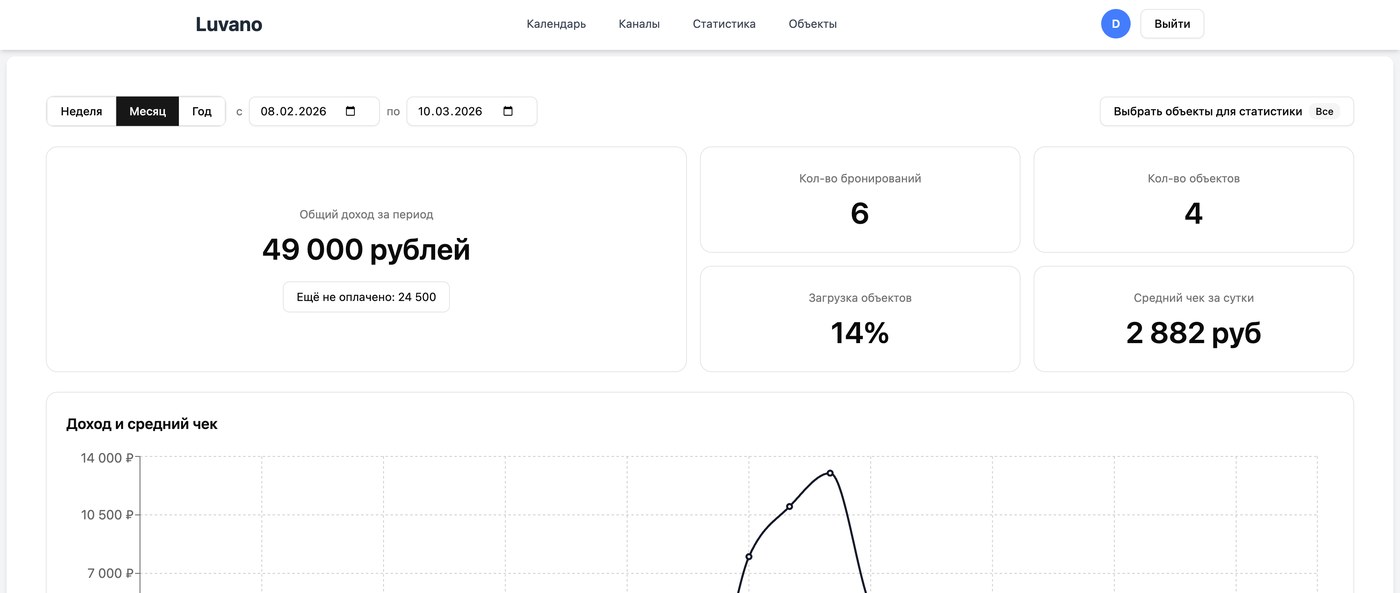The width and height of the screenshot is (1400, 593).
Task: Click the Средний чек value 2 882 руб
Action: [1193, 332]
